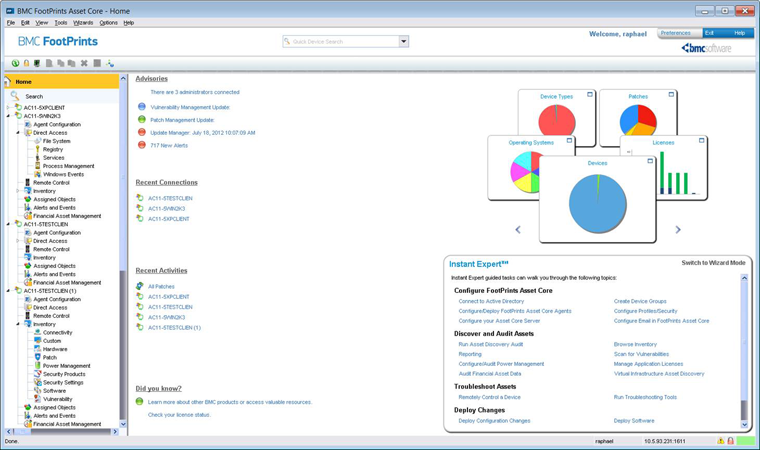This screenshot has height=450, width=760.
Task: Maximize the Patches chart widget
Action: click(671, 94)
